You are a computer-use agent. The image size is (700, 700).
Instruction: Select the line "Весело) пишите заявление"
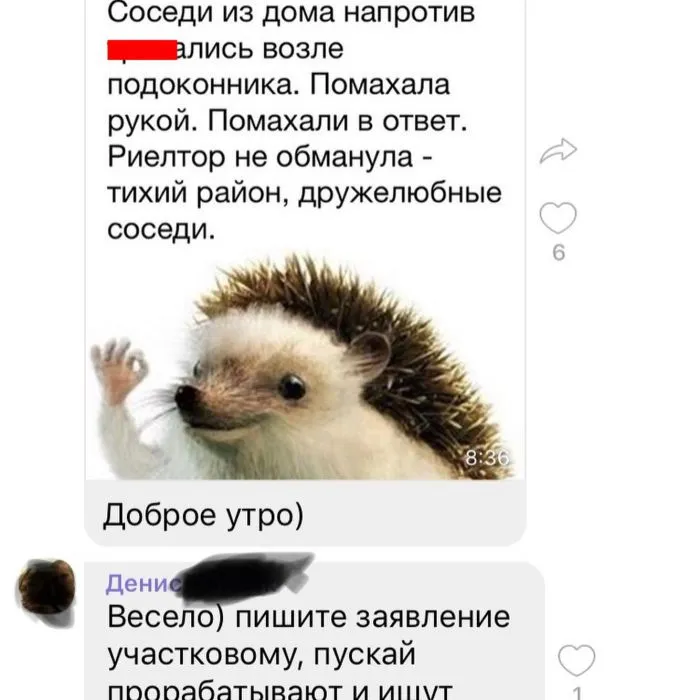click(x=308, y=617)
